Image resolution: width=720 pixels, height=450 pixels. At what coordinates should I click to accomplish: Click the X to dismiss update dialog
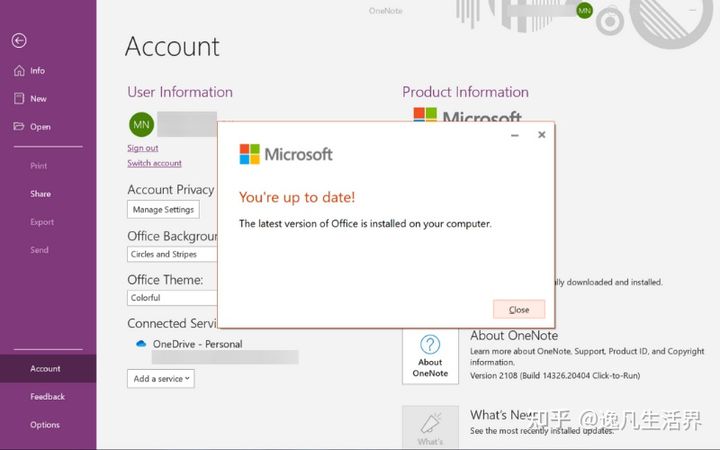(x=542, y=135)
